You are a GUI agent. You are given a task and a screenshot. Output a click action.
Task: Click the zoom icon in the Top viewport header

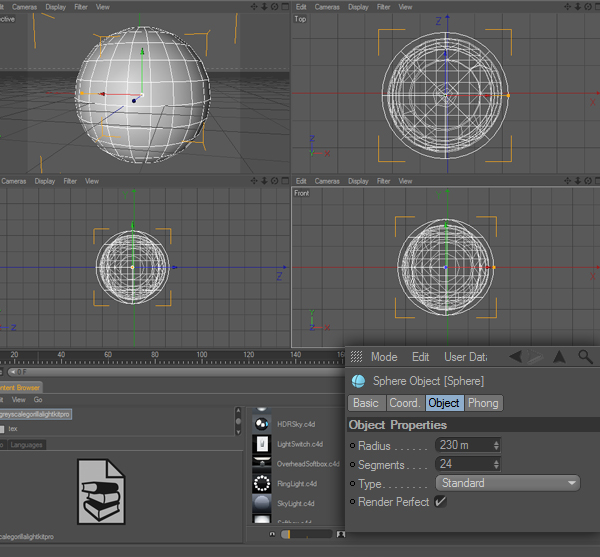[578, 7]
